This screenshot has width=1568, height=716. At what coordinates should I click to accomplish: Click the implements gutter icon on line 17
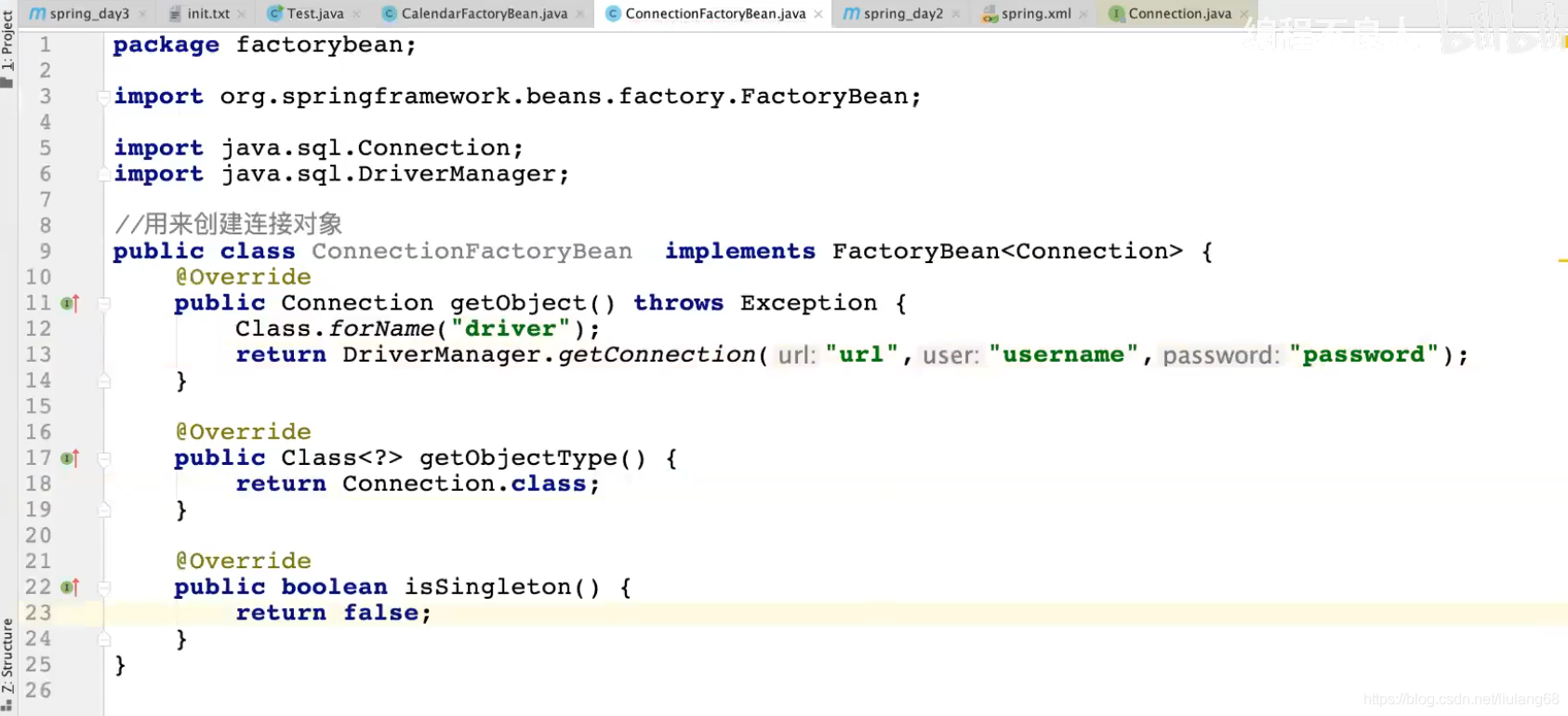(70, 458)
